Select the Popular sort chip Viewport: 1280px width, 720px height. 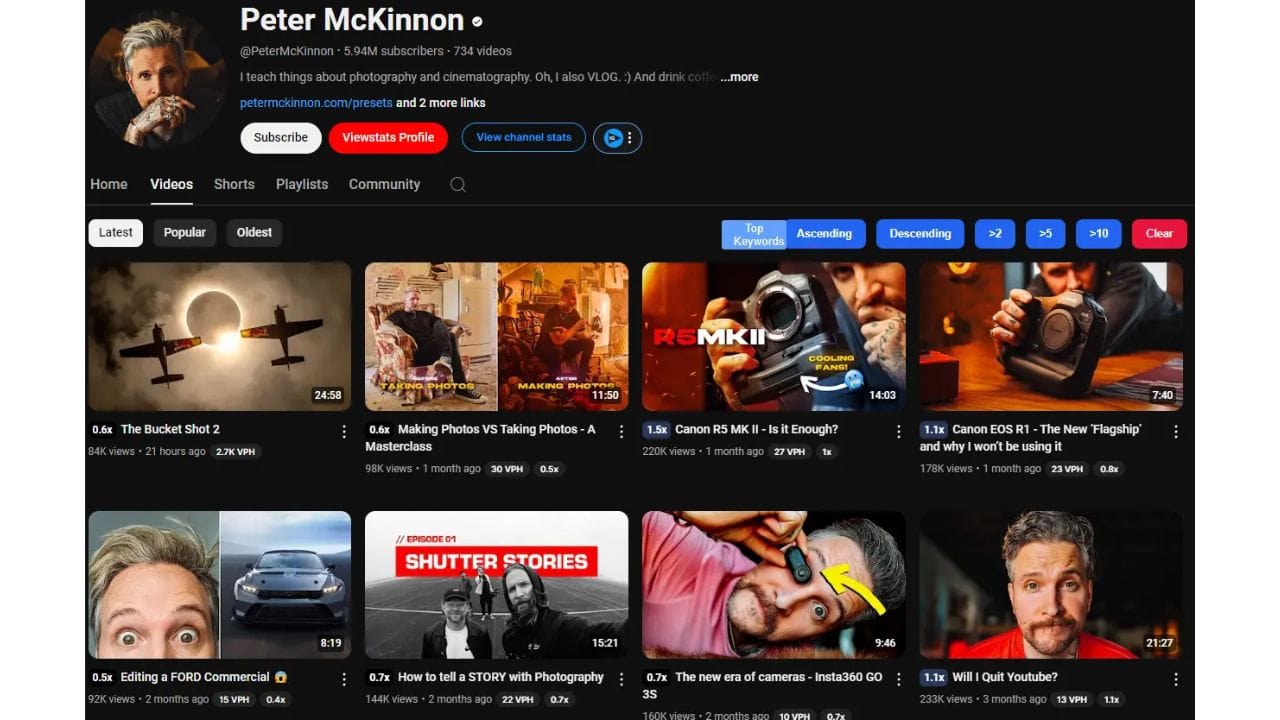point(185,233)
